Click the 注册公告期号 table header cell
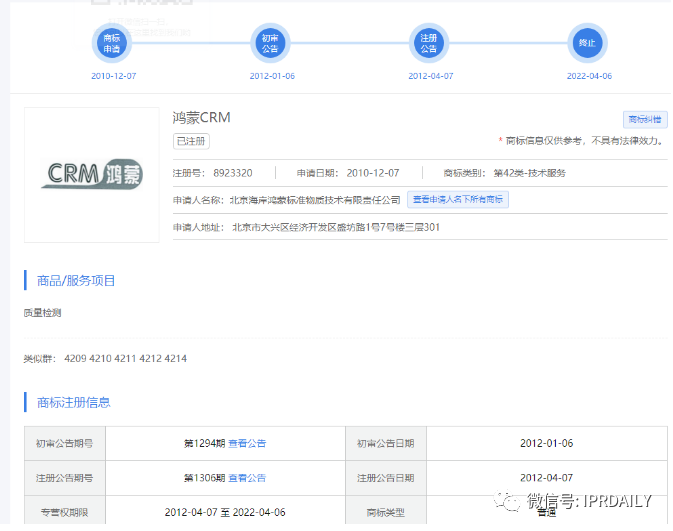 coord(65,478)
